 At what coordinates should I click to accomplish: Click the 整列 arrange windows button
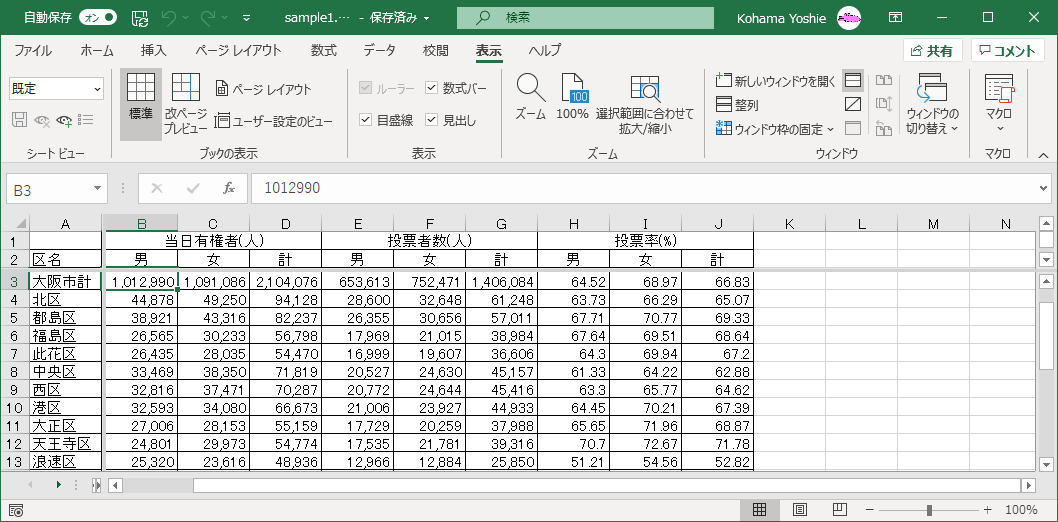(737, 105)
